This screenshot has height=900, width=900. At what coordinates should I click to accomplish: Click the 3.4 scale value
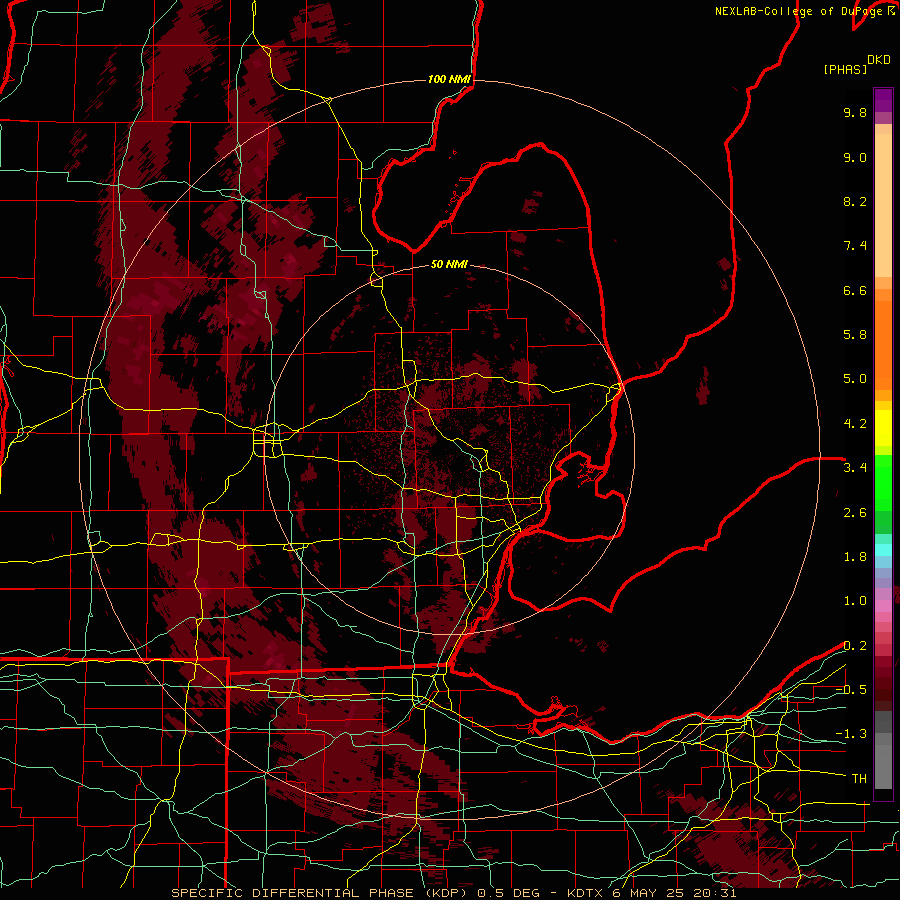coord(855,468)
